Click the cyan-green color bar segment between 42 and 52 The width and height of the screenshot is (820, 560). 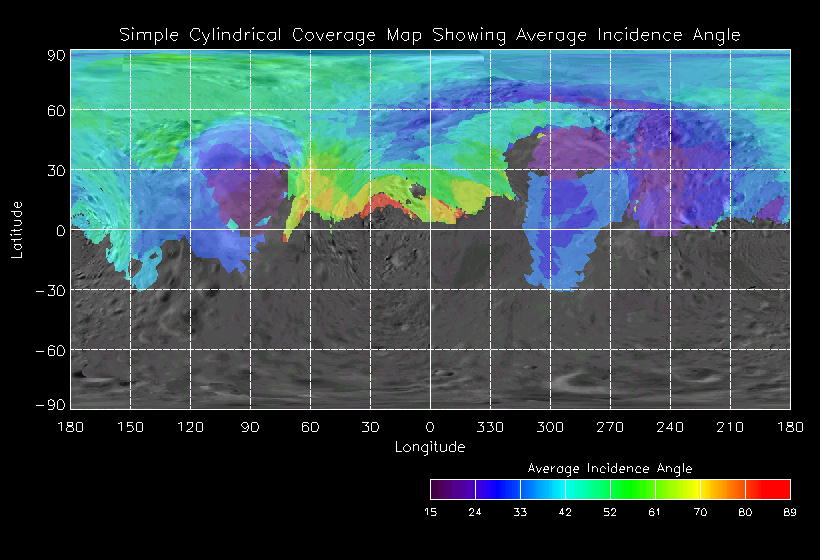588,489
